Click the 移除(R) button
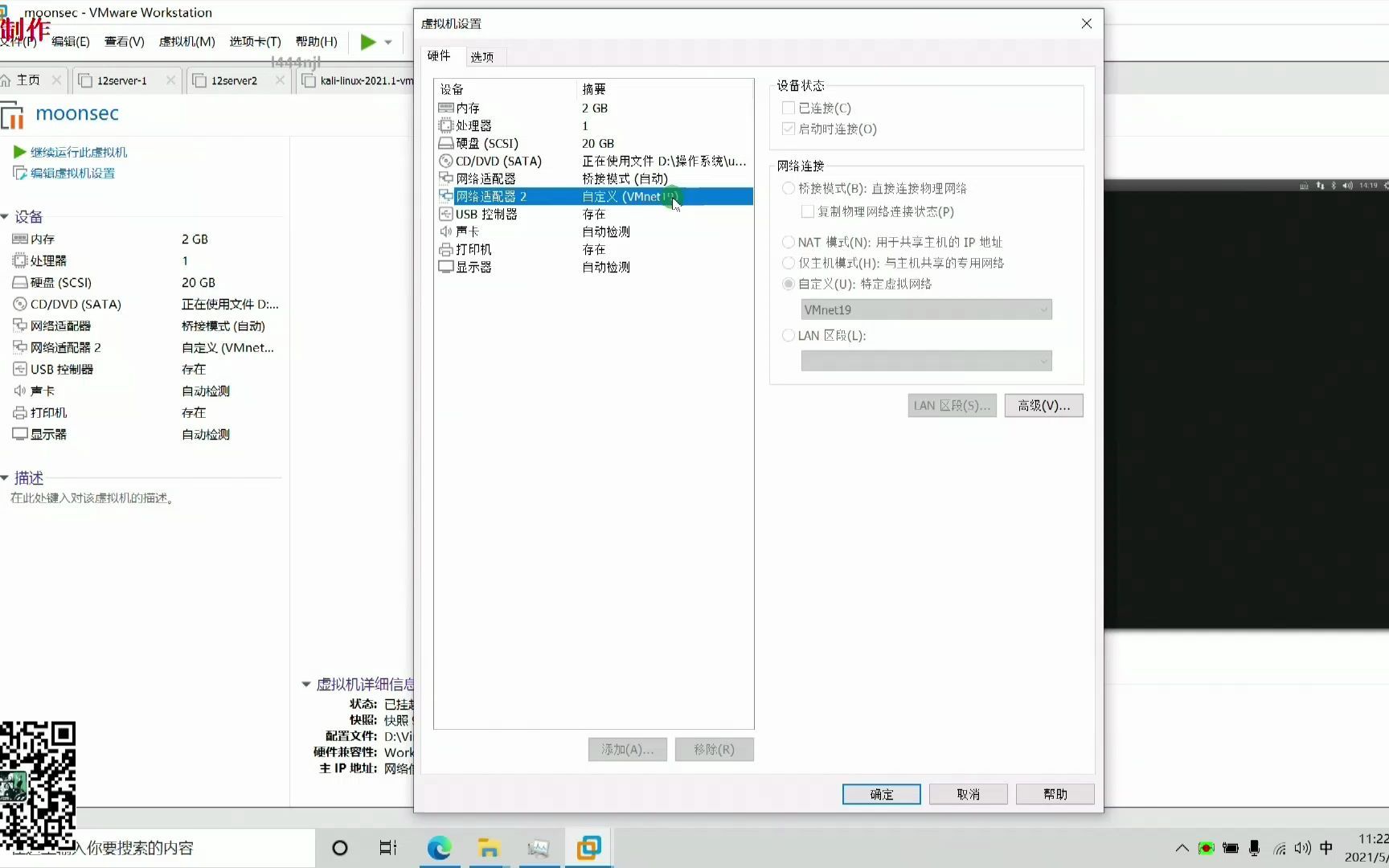The height and width of the screenshot is (868, 1389). [x=715, y=750]
